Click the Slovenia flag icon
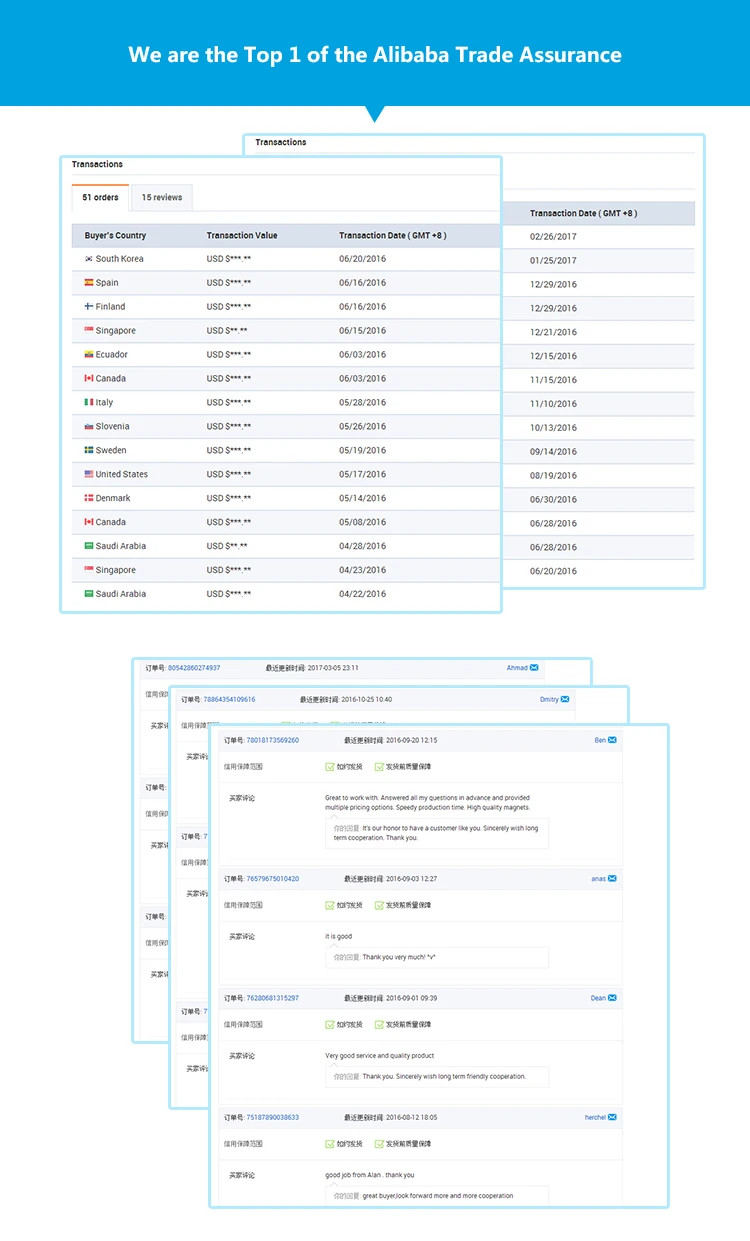The width and height of the screenshot is (750, 1241). pyautogui.click(x=89, y=427)
